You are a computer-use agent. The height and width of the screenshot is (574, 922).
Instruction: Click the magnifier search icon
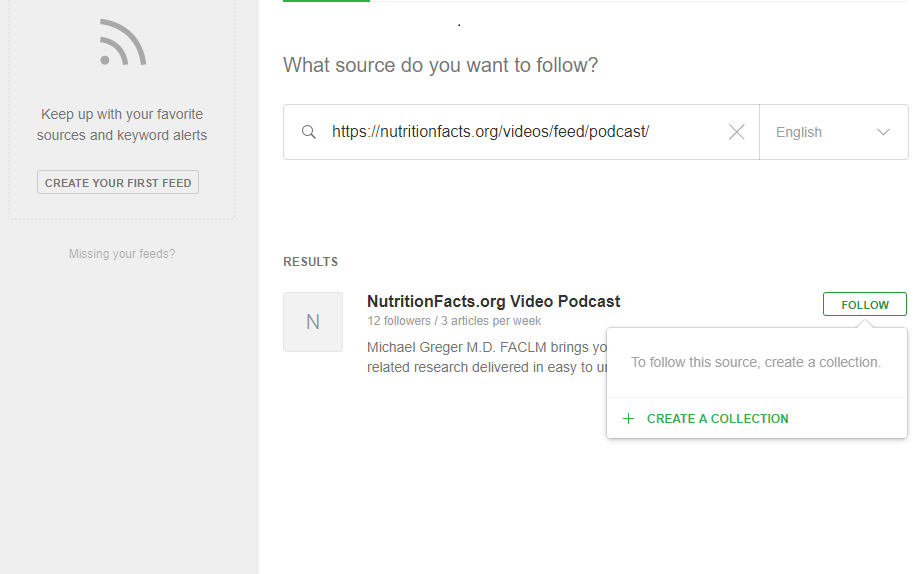pos(309,132)
